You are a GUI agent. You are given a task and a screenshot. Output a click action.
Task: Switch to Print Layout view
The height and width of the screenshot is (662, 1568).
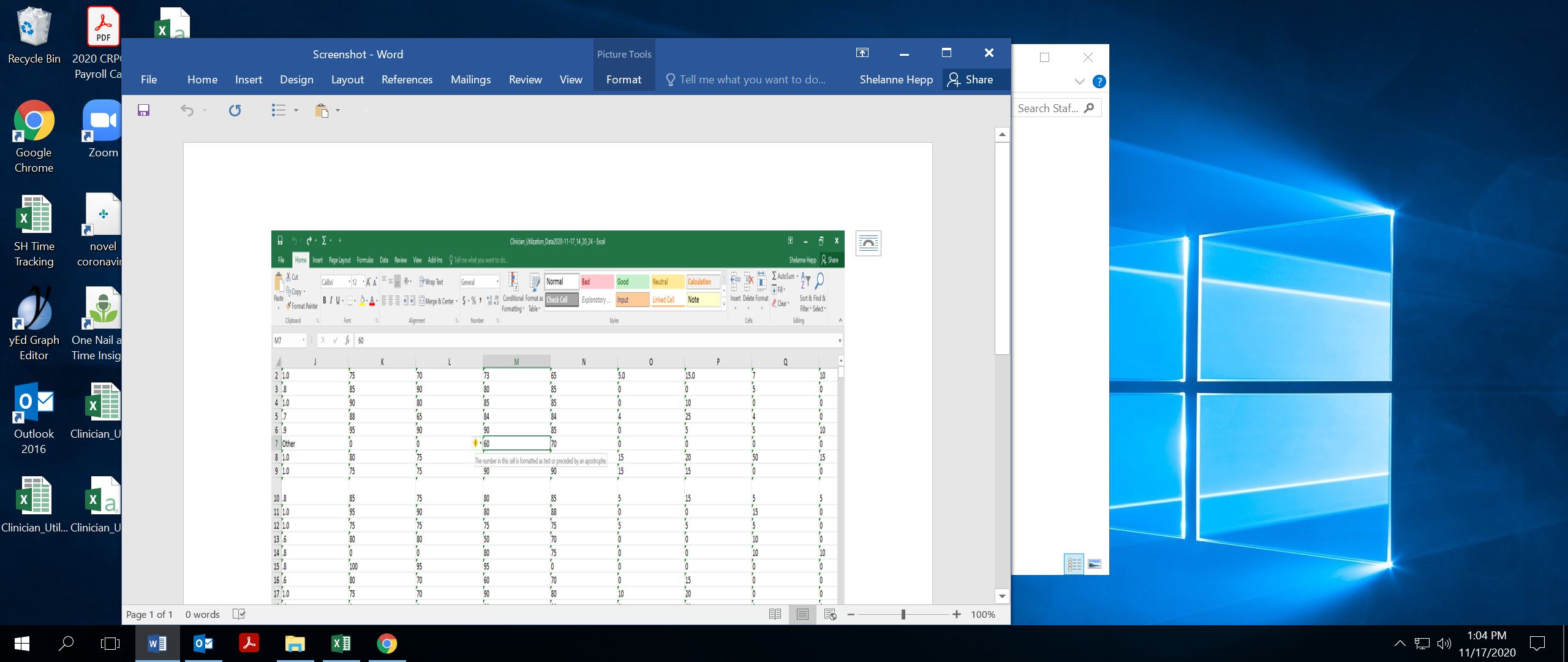click(802, 614)
